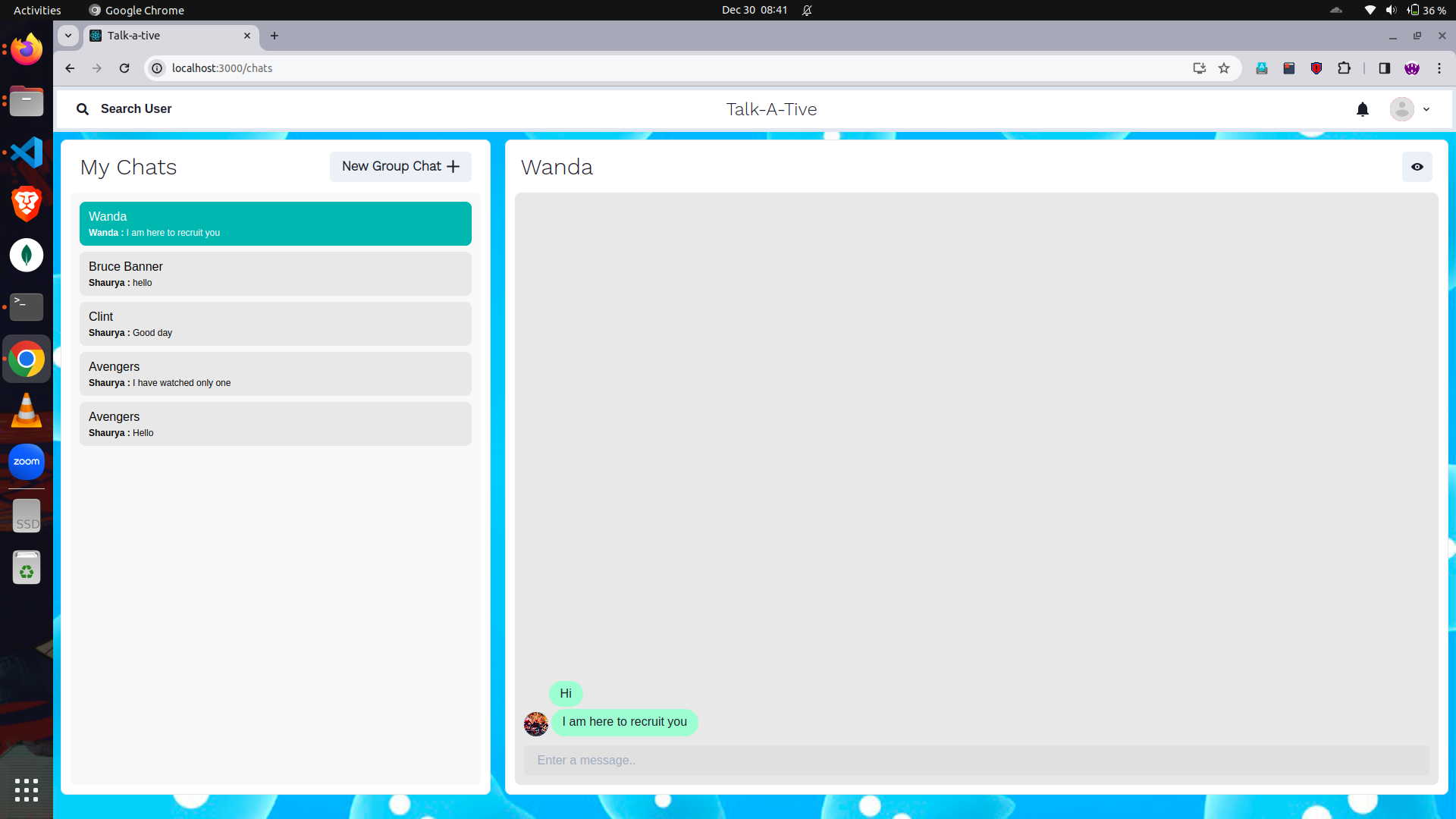The image size is (1456, 819).
Task: Open Avengers chat saying watched only one
Action: (275, 374)
